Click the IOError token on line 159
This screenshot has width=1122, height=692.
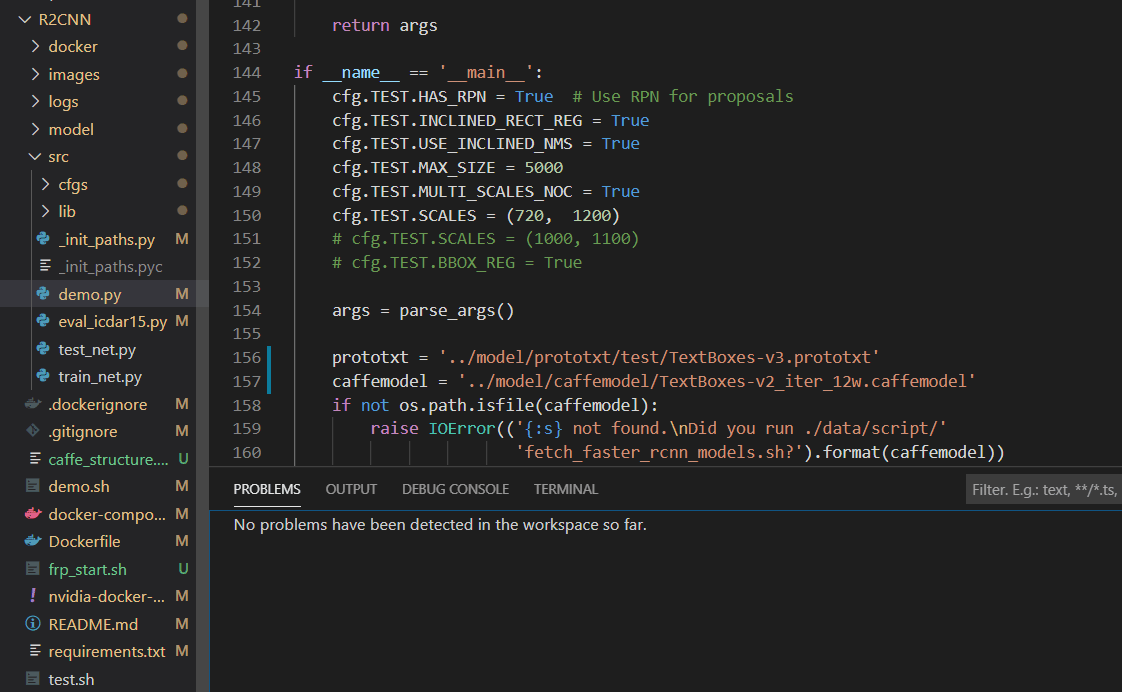462,429
